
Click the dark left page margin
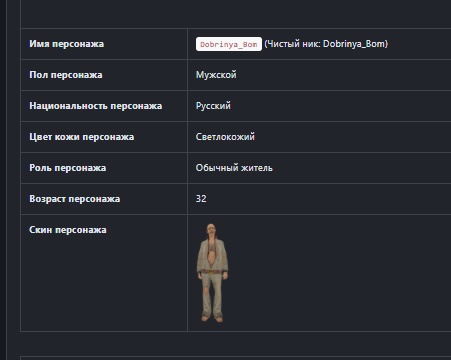3,180
